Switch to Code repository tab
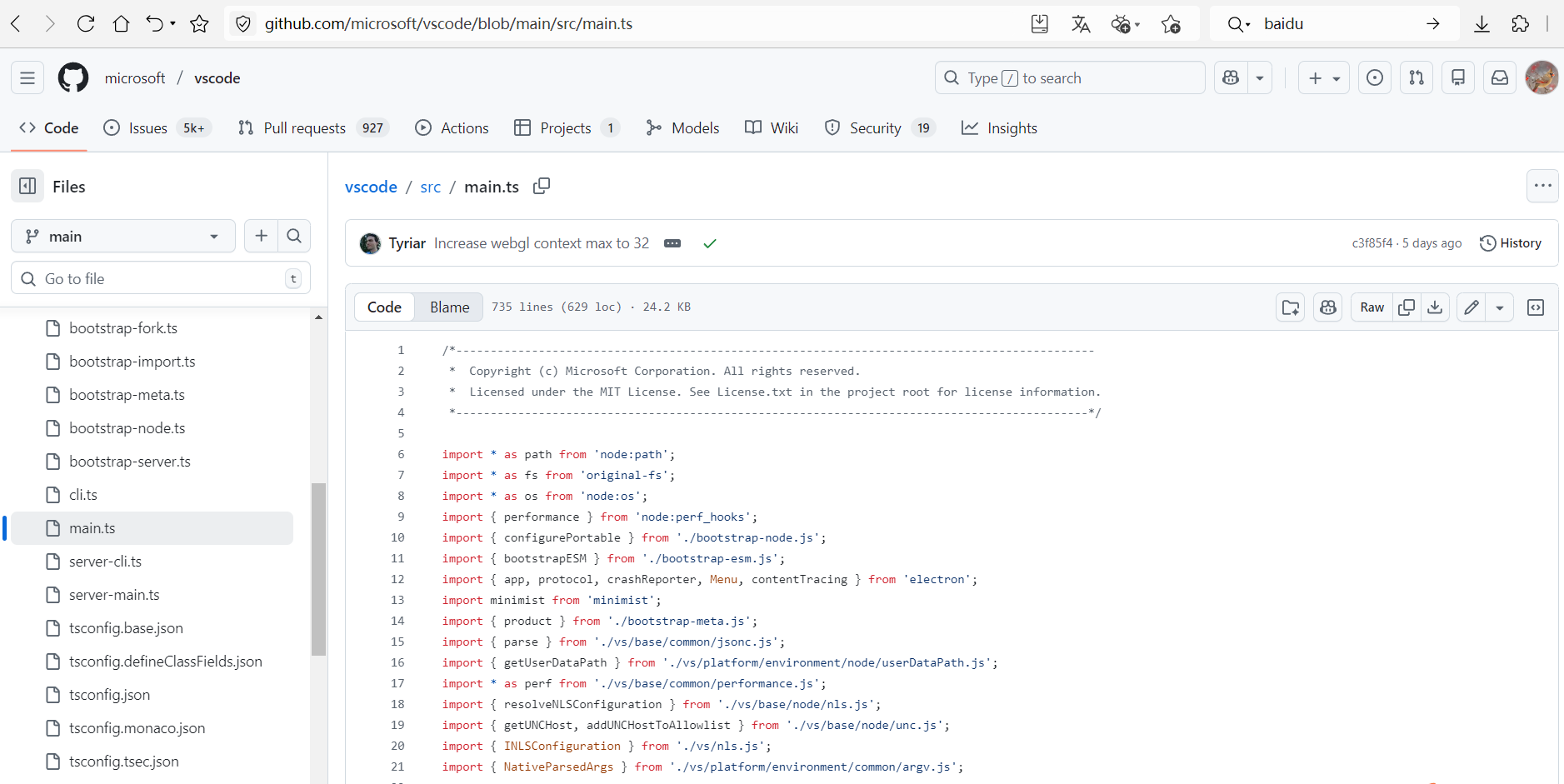The image size is (1564, 784). pyautogui.click(x=49, y=128)
